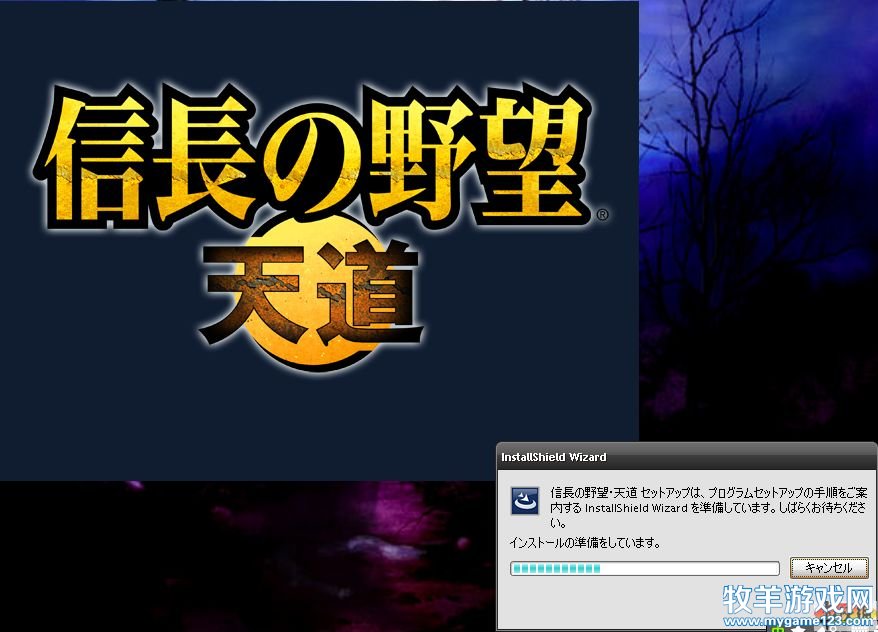Click the install preparation progress bar
The height and width of the screenshot is (632, 878).
[x=645, y=569]
